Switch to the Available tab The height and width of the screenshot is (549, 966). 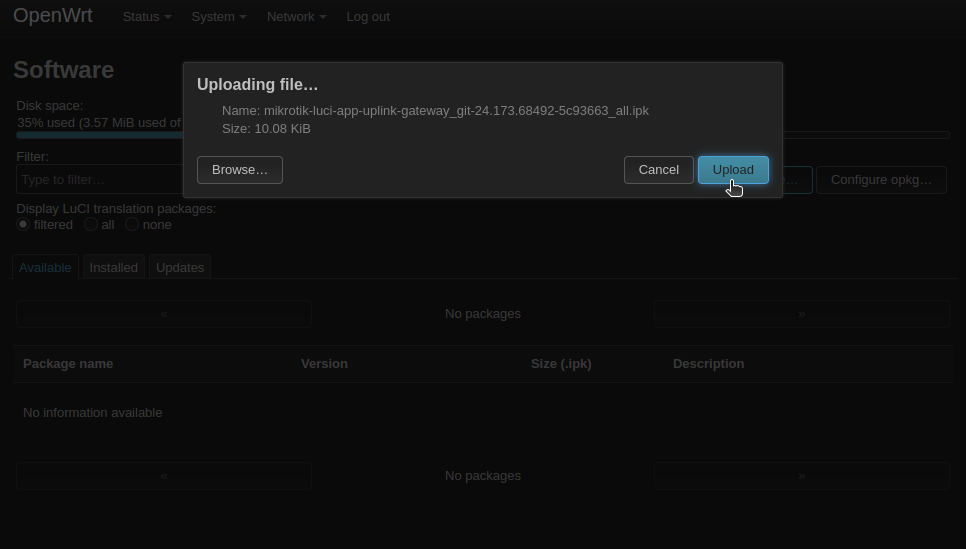pos(45,268)
